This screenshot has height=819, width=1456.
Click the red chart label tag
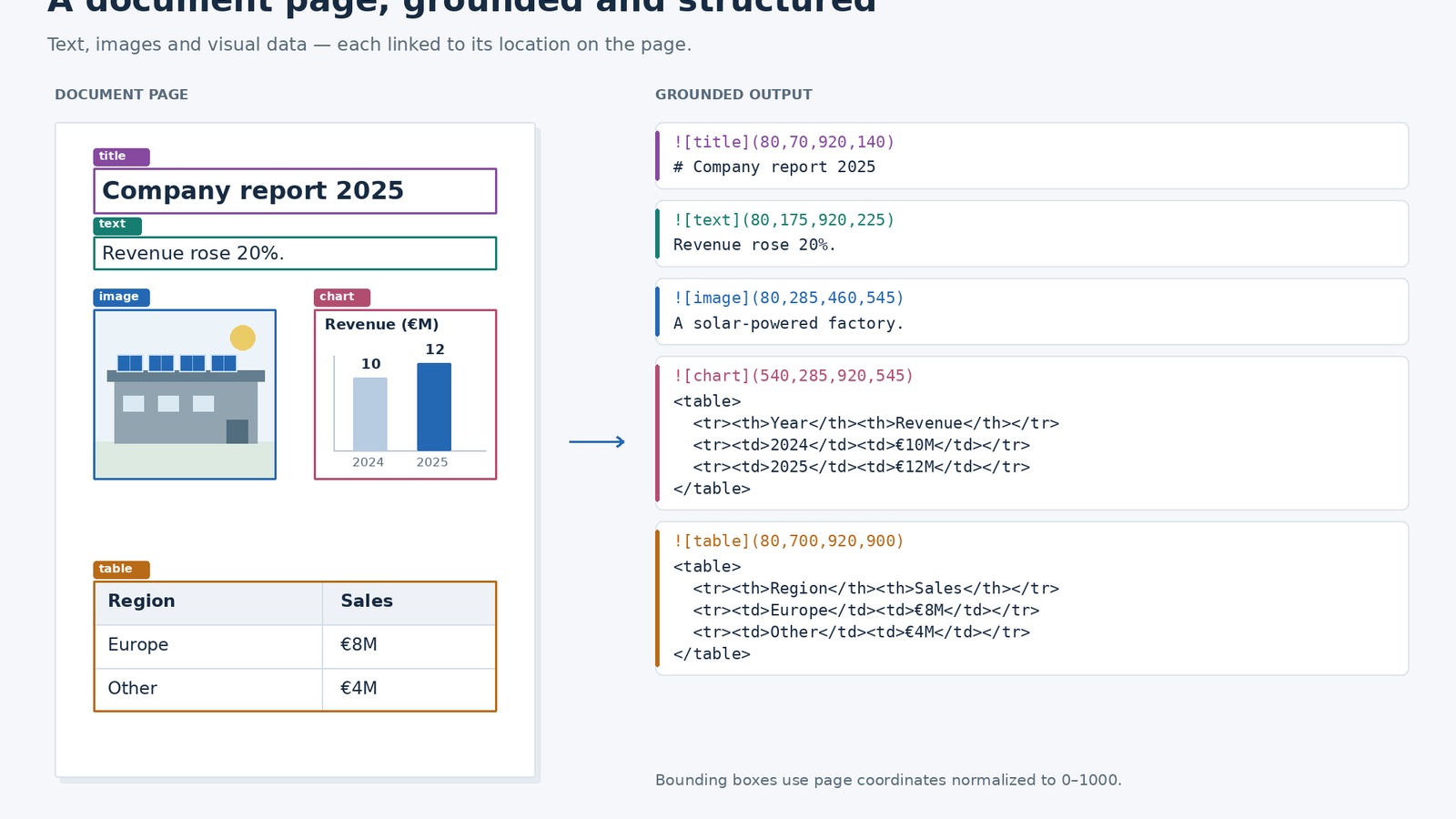(x=342, y=298)
